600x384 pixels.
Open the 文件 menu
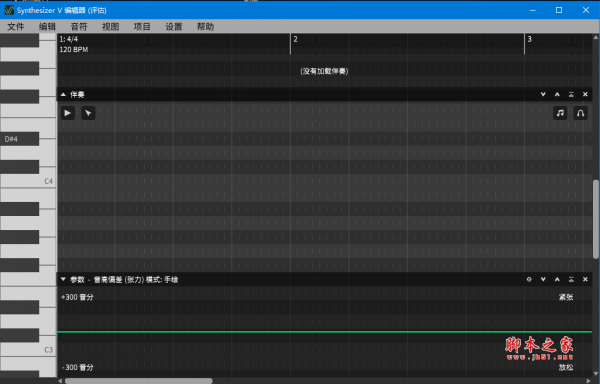(16, 26)
